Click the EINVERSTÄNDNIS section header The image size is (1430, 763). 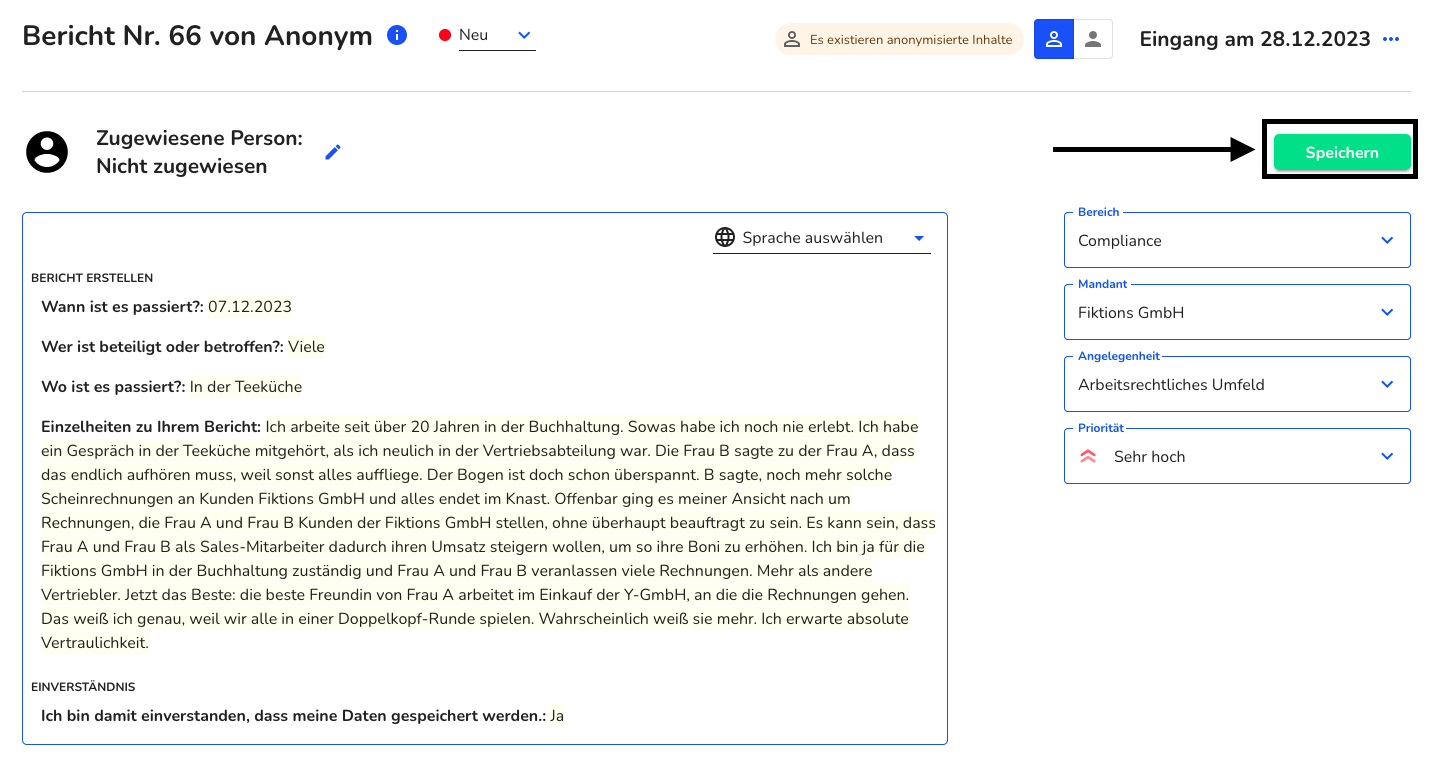[x=83, y=687]
